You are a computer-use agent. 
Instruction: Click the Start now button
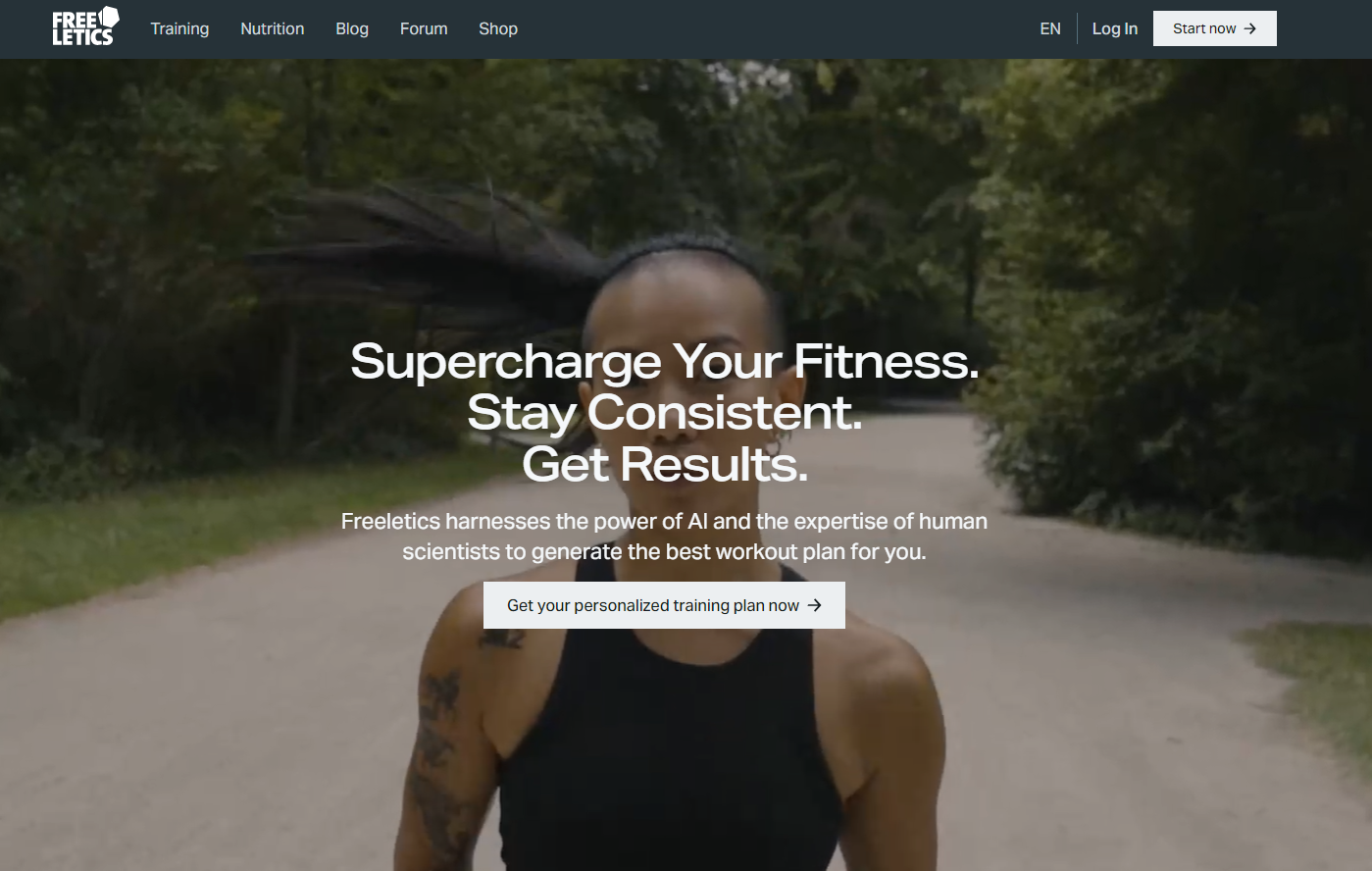(x=1214, y=28)
